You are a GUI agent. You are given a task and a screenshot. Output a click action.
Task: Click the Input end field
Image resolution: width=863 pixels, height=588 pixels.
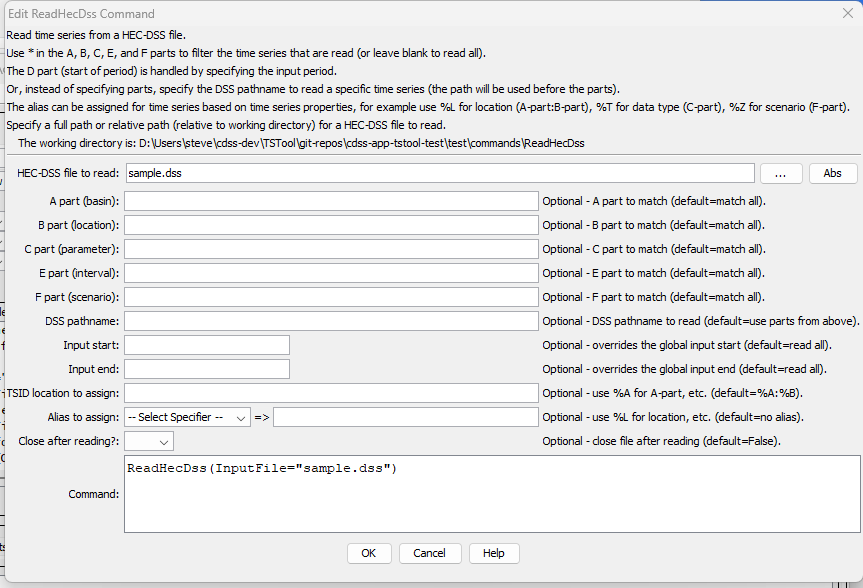pos(206,369)
